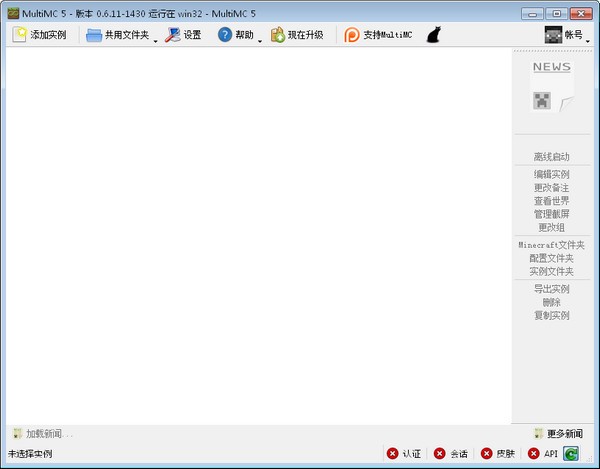Click 现在升级 (Update Now) toolbar icon

(x=297, y=35)
